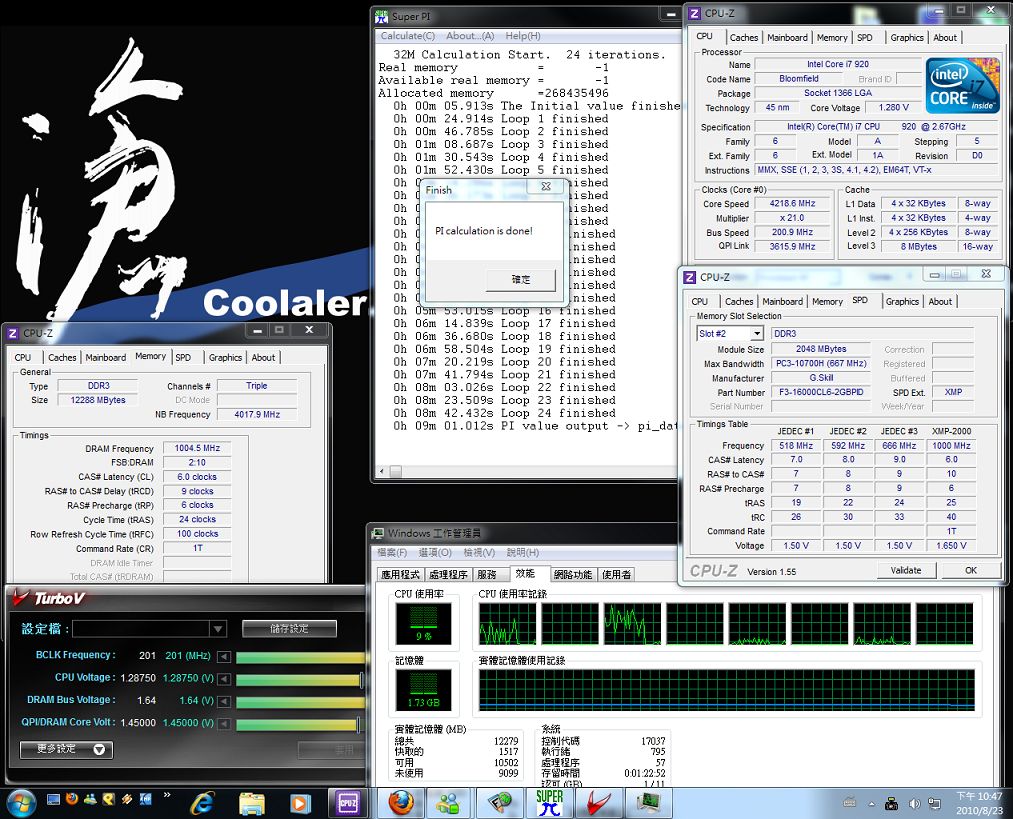Viewport: 1013px width, 819px height.
Task: Open About...(A) menu in Super PI
Action: 470,36
